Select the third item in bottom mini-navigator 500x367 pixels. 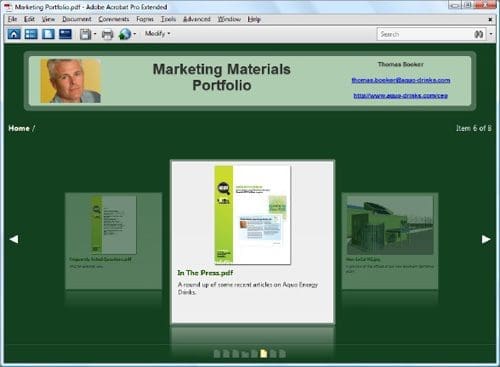pyautogui.click(x=235, y=354)
